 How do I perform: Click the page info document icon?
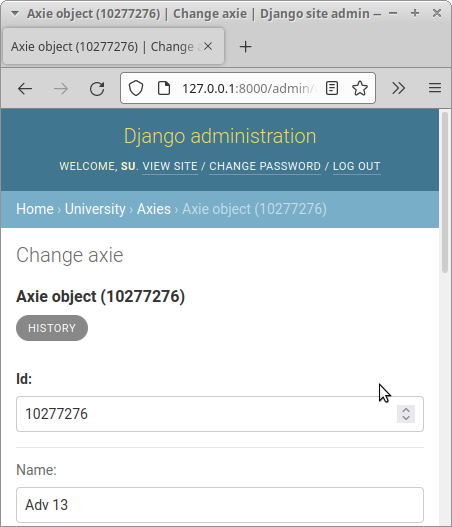(164, 88)
